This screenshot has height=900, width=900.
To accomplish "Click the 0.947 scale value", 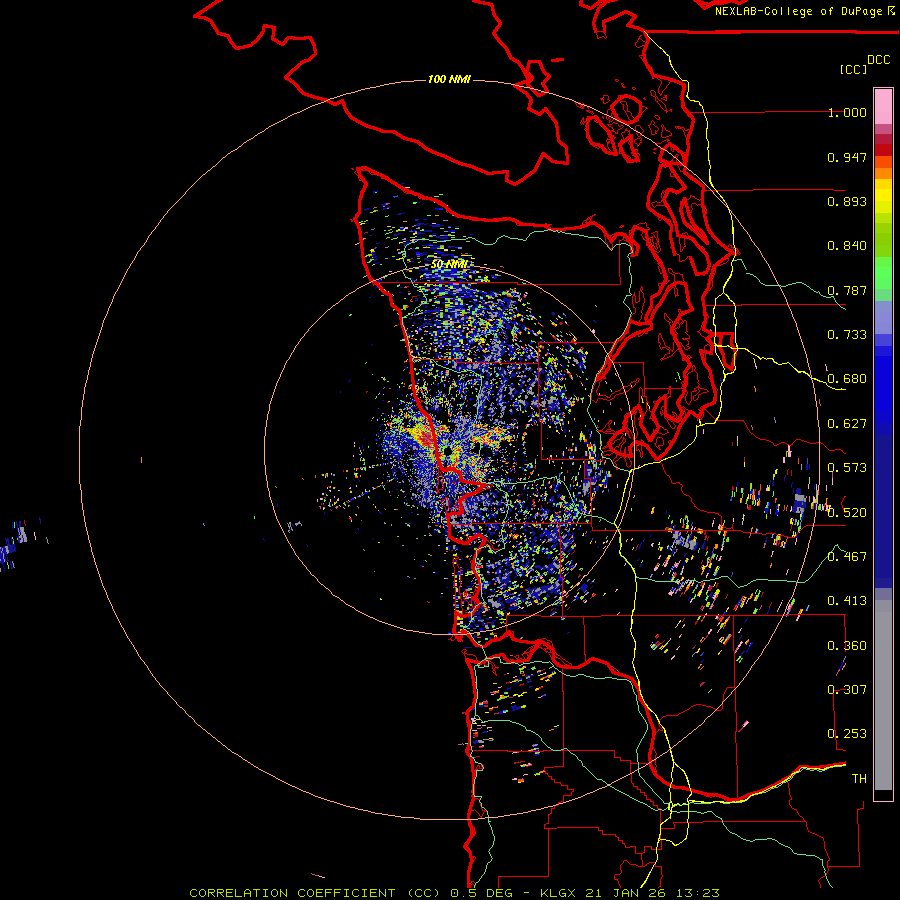I will pyautogui.click(x=847, y=157).
